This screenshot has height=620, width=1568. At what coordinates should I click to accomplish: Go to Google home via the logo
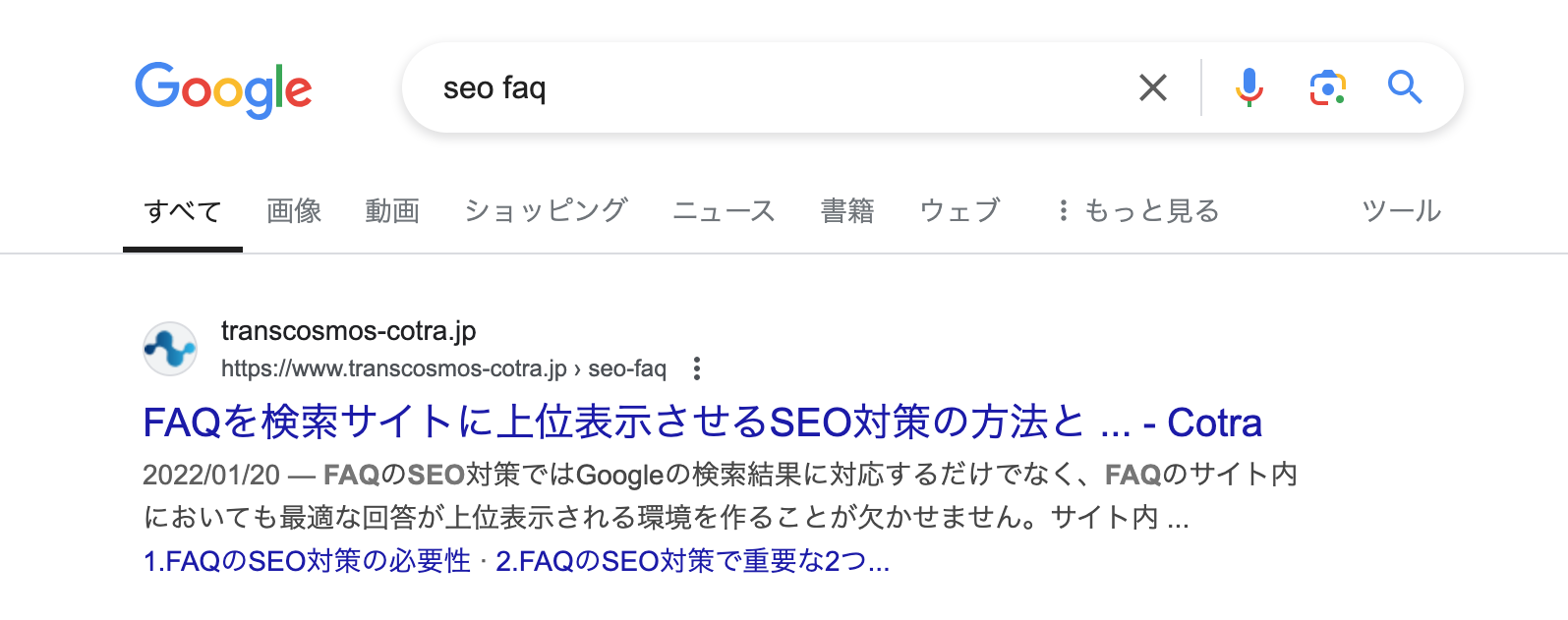pos(224,89)
